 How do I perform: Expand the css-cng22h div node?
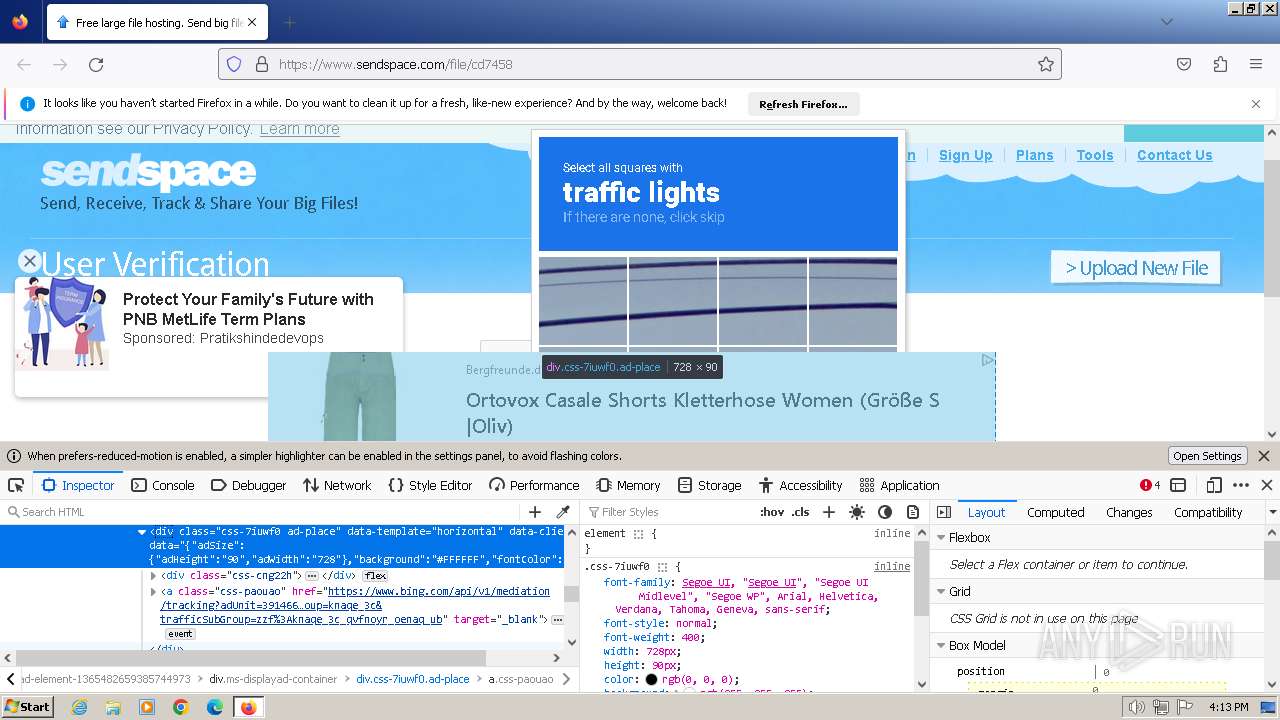pyautogui.click(x=153, y=576)
